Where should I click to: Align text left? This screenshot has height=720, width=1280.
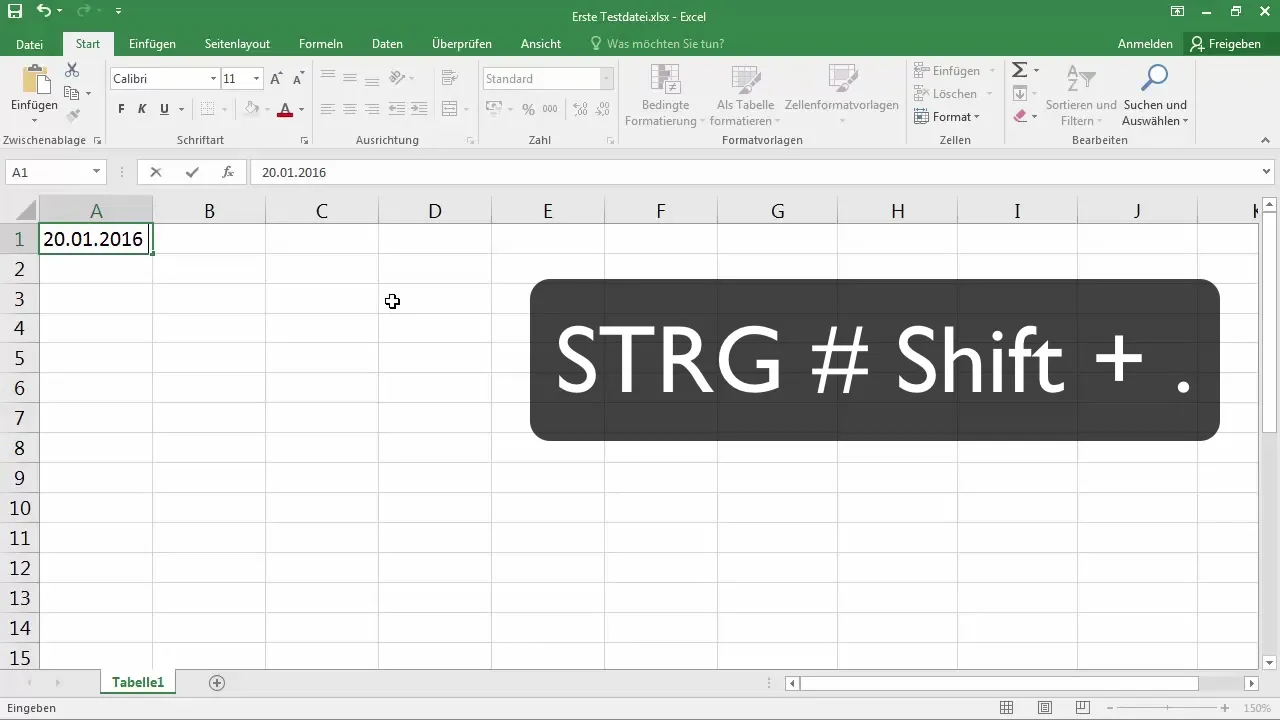tap(327, 109)
